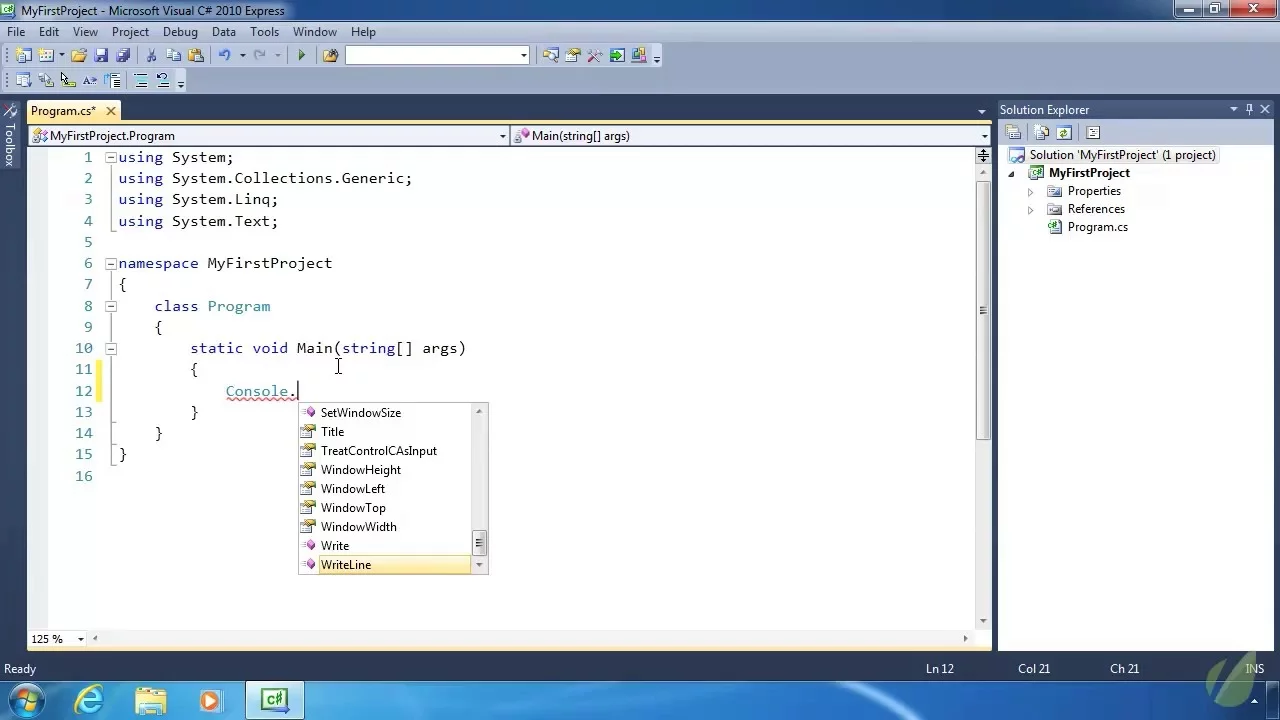
Task: Click the New Project toolbar icon
Action: [24, 56]
